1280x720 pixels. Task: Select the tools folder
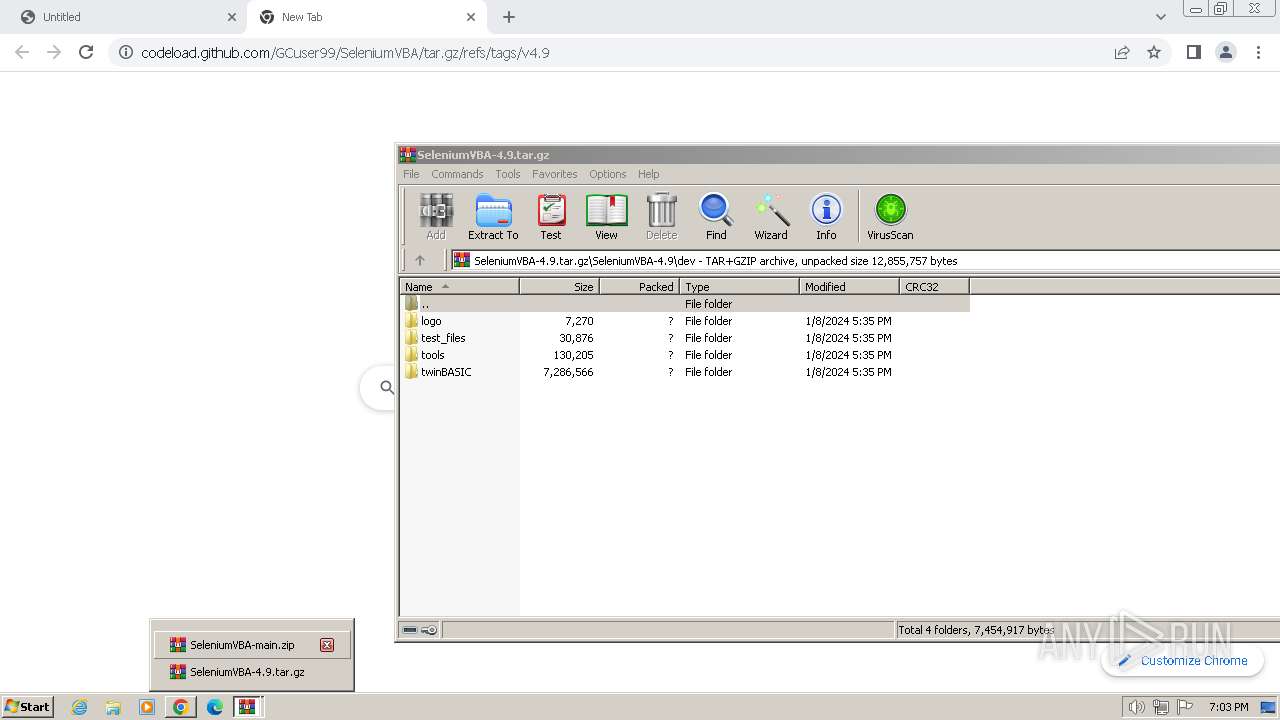coord(432,355)
